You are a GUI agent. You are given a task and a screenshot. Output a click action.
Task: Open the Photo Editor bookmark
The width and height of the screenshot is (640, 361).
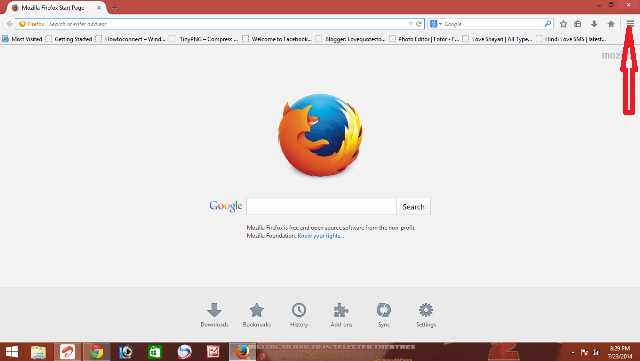click(x=424, y=39)
